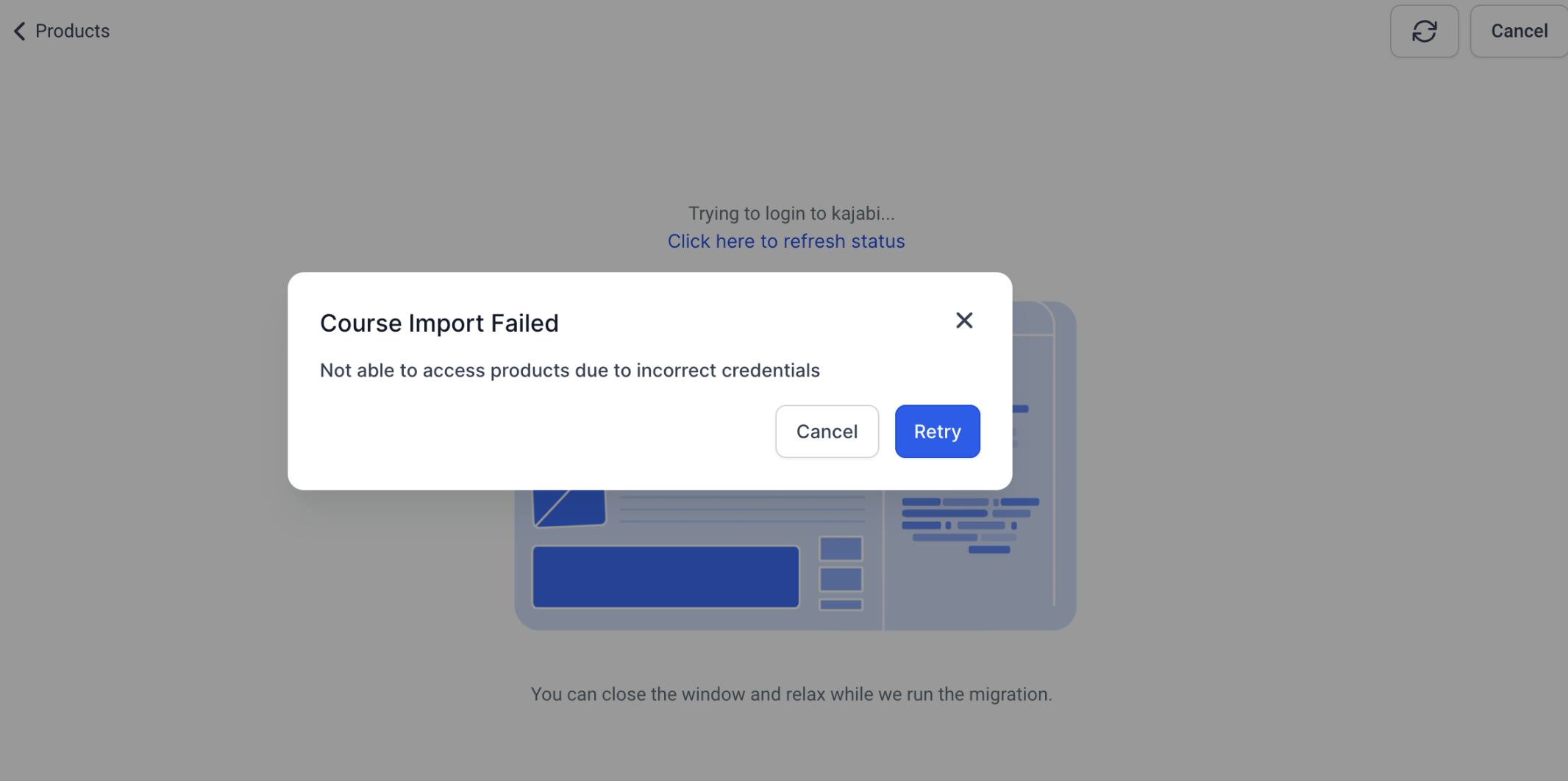Open the 'Click here to refresh status' link
Viewport: 1568px width, 781px height.
click(x=785, y=241)
